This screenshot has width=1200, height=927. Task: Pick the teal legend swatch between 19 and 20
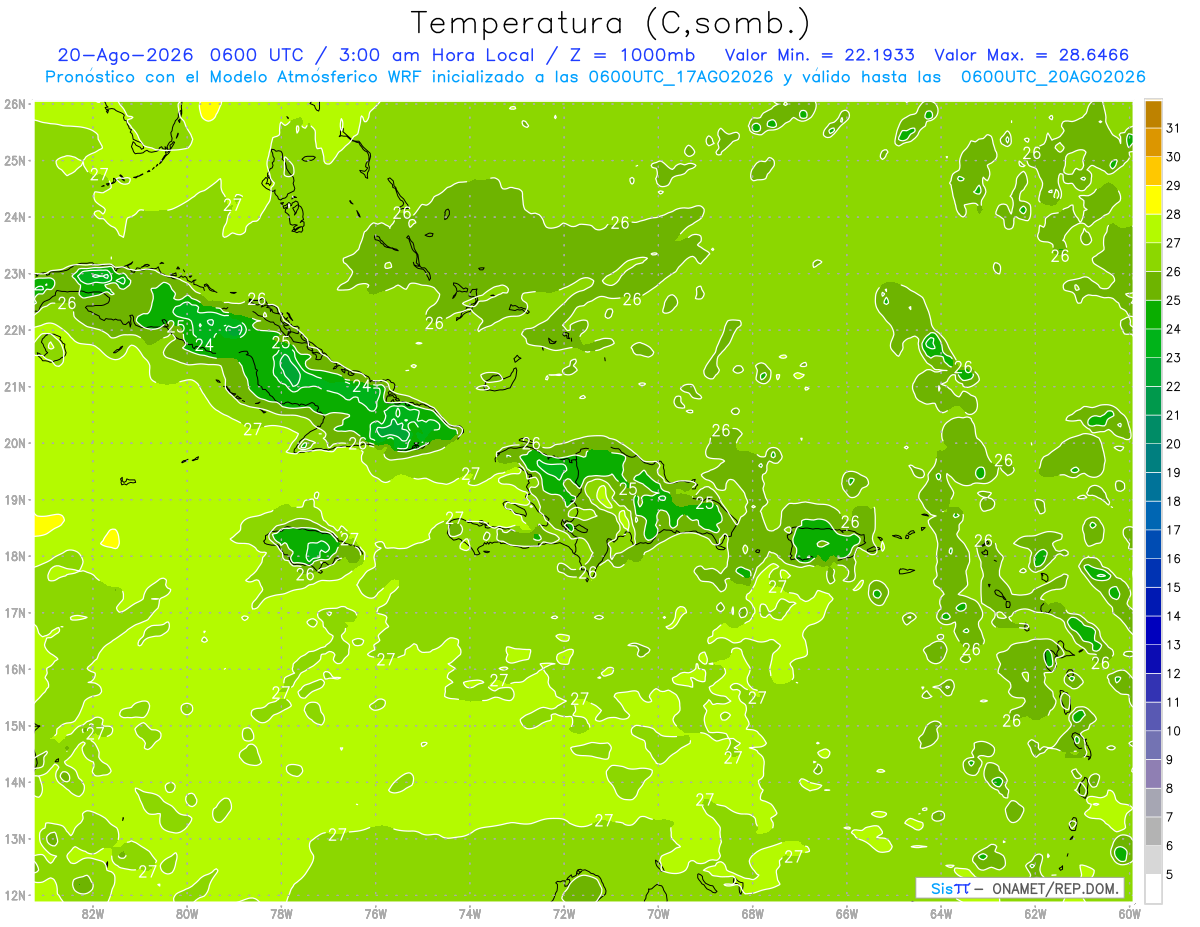(1153, 458)
